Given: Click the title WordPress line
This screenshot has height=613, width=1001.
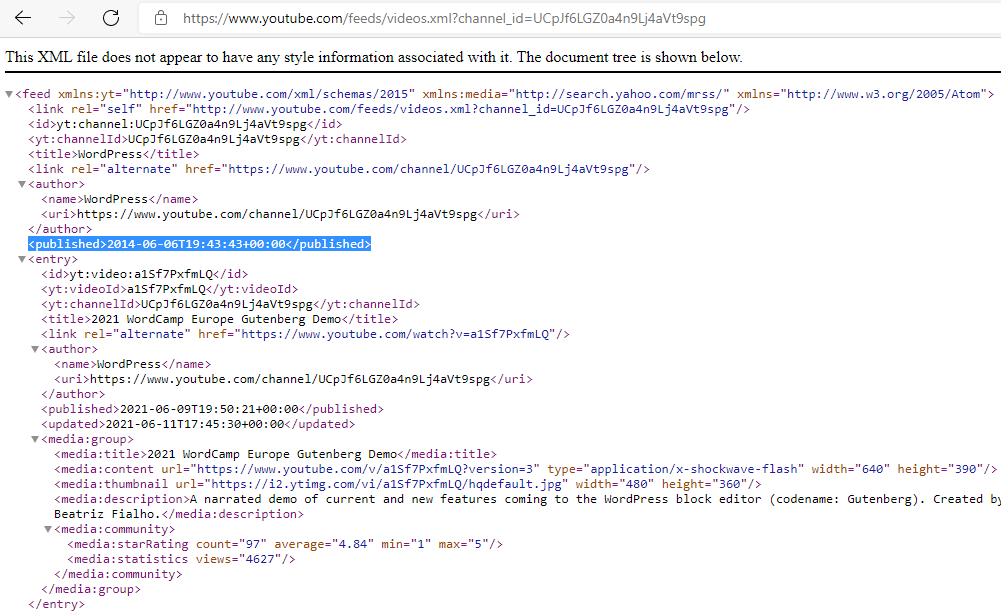Looking at the screenshot, I should pos(114,154).
